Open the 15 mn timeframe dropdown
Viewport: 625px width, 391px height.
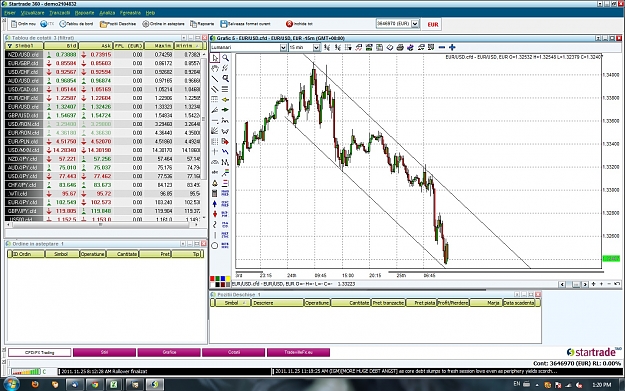click(x=316, y=47)
